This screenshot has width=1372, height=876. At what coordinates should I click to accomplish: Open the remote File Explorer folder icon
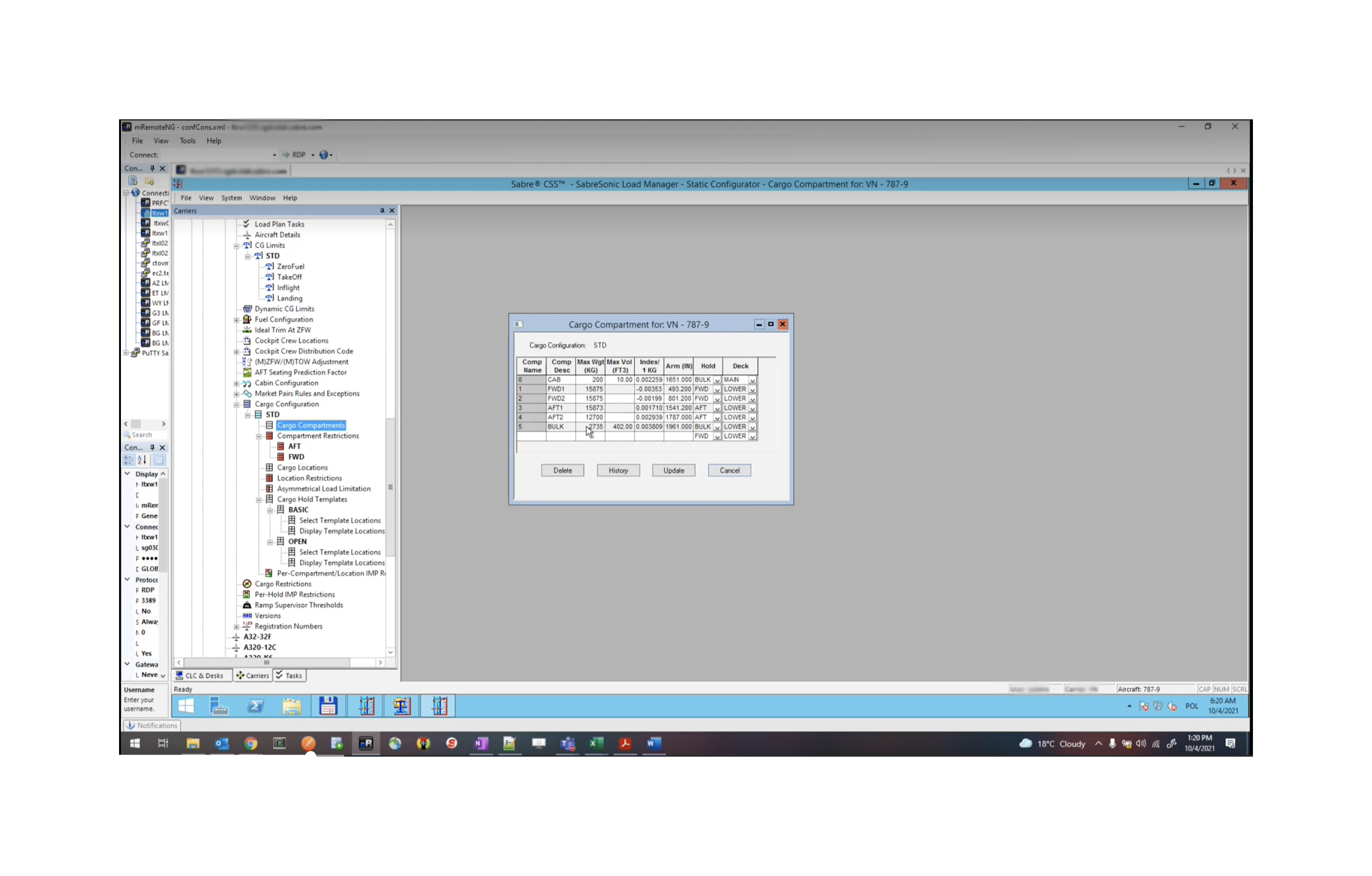292,706
